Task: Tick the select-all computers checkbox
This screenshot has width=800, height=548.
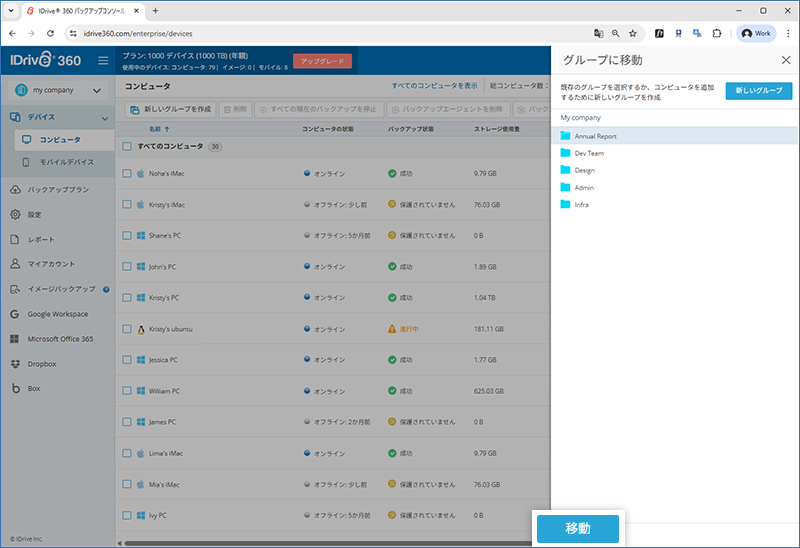Action: [x=127, y=146]
